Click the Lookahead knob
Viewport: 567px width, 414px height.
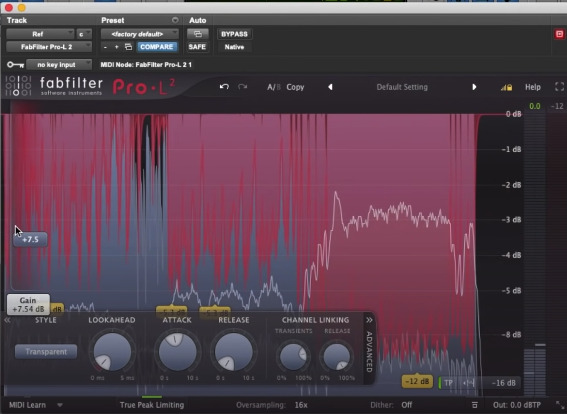click(112, 352)
